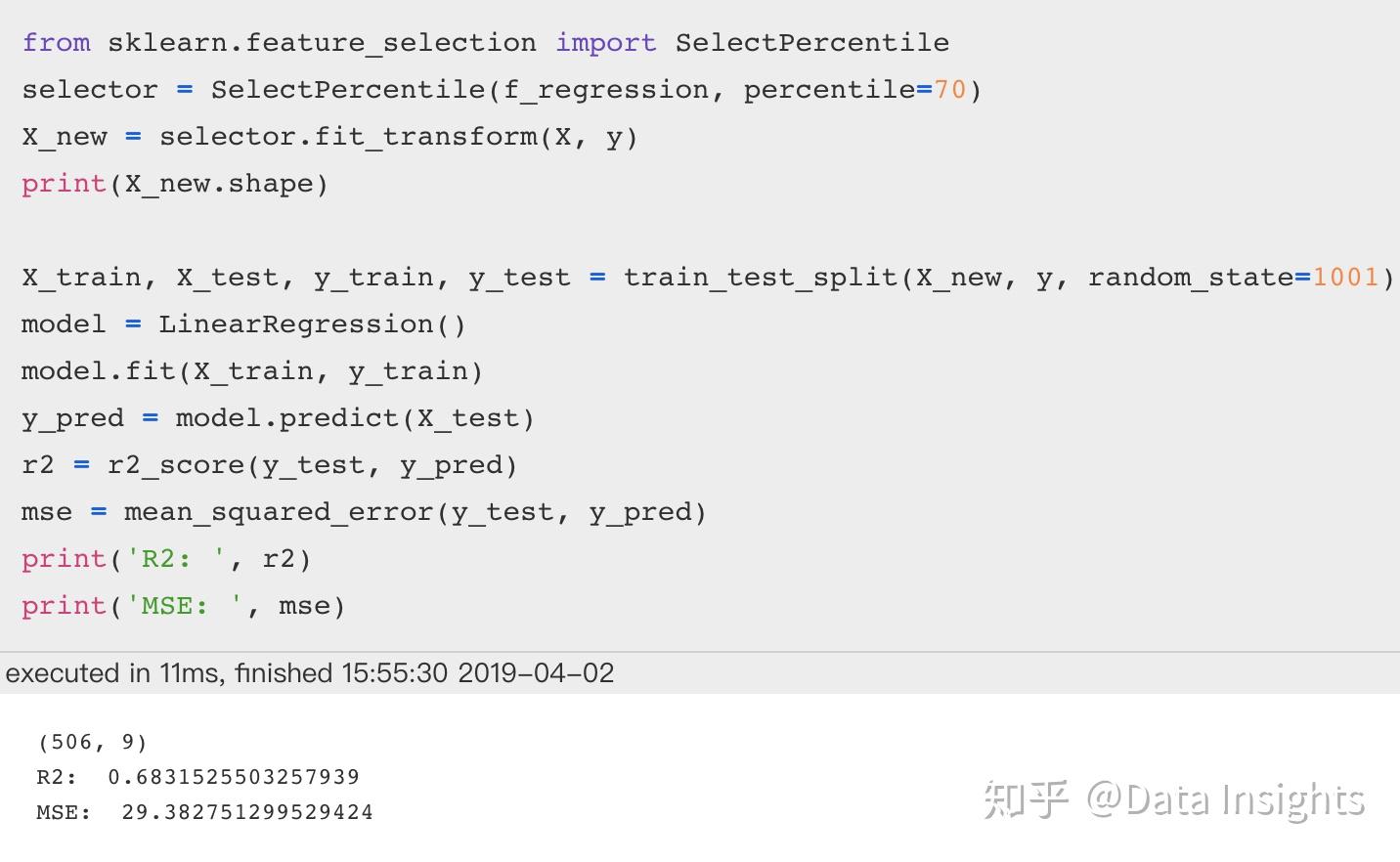This screenshot has height=862, width=1400.
Task: Click the 'from' keyword on first line
Action: pyautogui.click(x=56, y=43)
